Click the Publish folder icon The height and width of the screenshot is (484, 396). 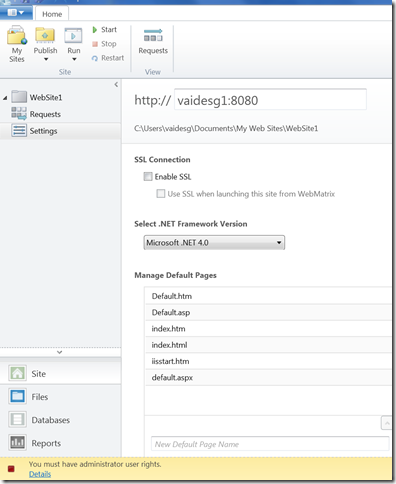(45, 35)
